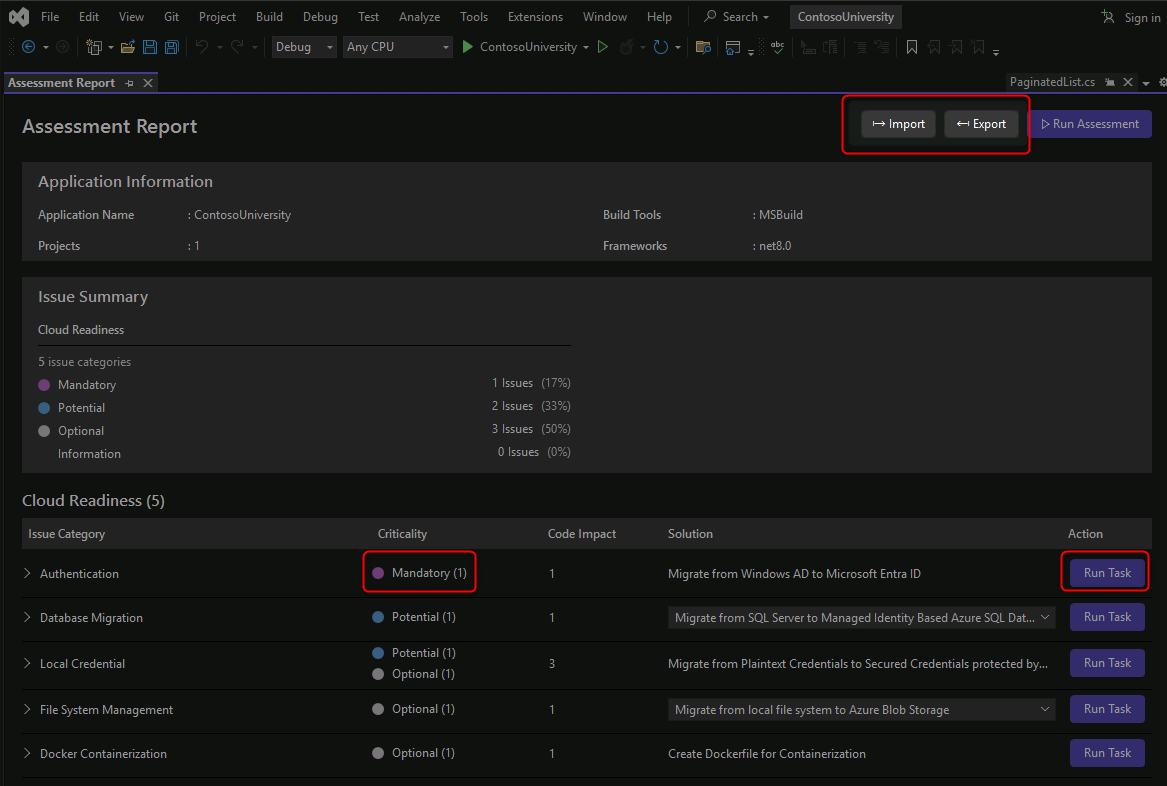This screenshot has height=786, width=1167.
Task: Toggle a bookmark with the bookmark icon
Action: (912, 47)
